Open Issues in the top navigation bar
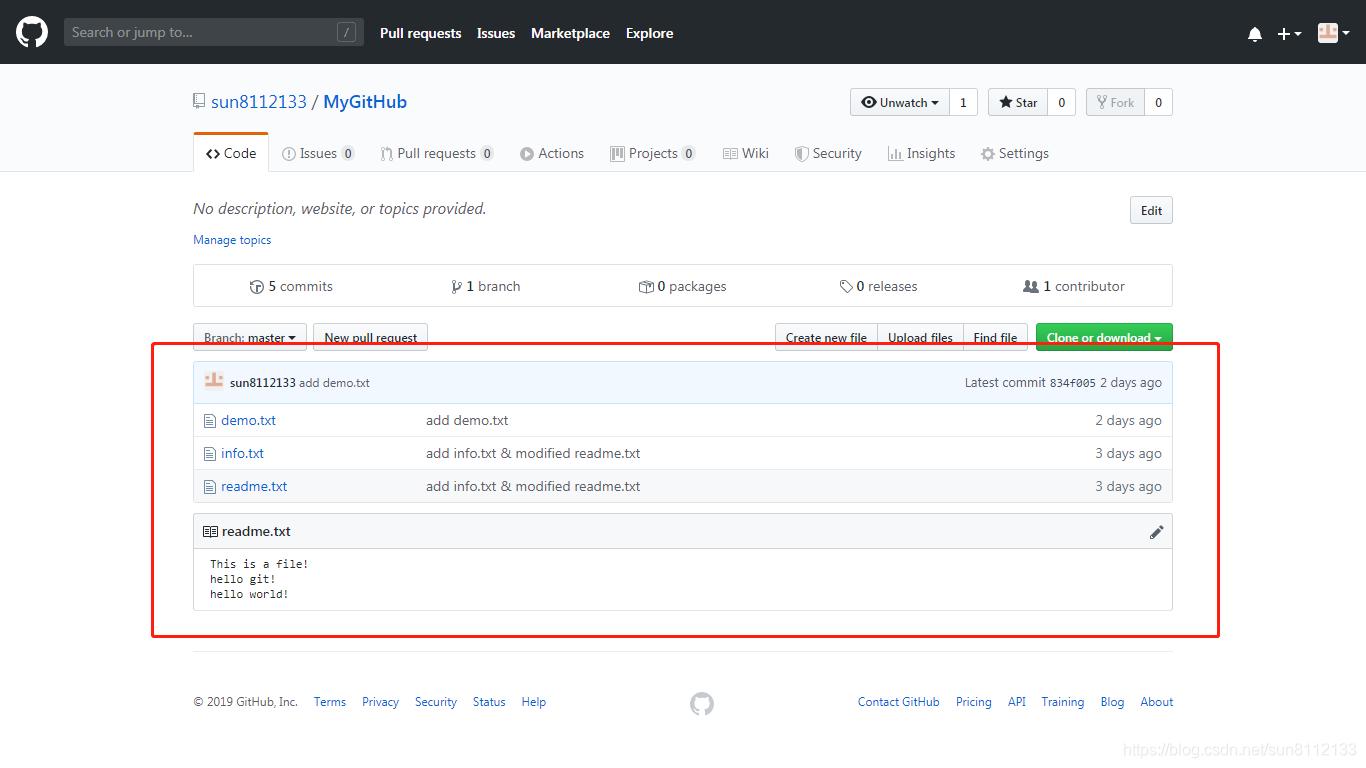 [496, 33]
